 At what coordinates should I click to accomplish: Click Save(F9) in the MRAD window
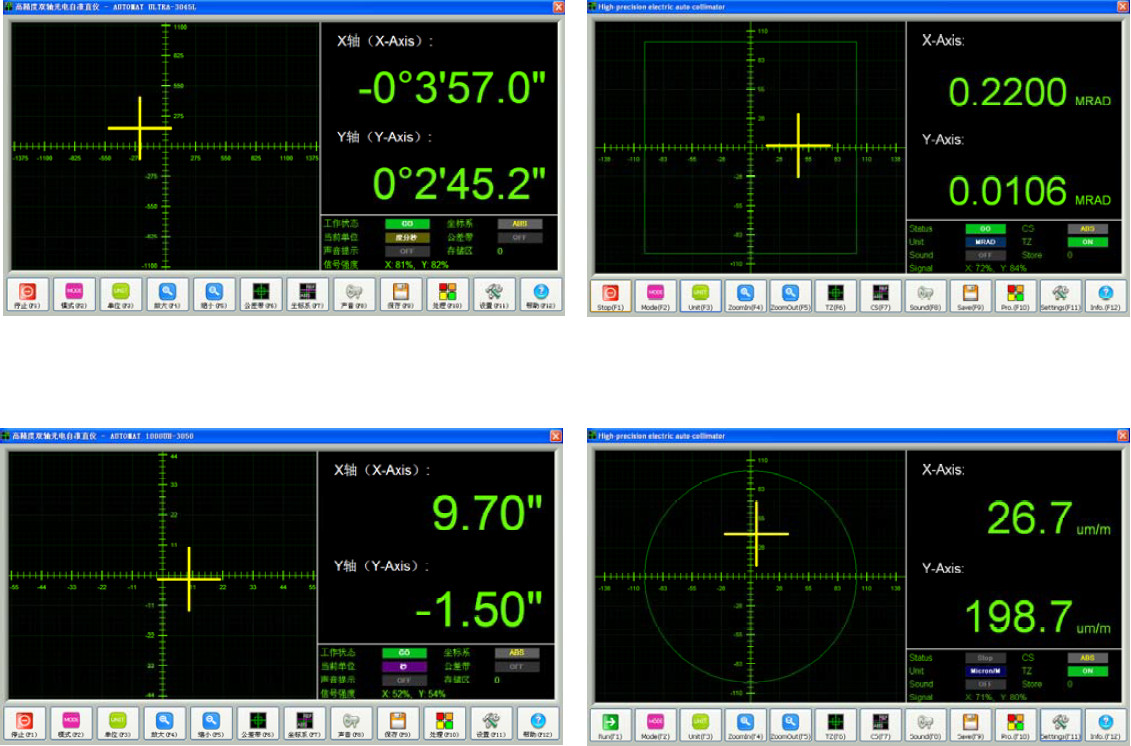pos(969,295)
